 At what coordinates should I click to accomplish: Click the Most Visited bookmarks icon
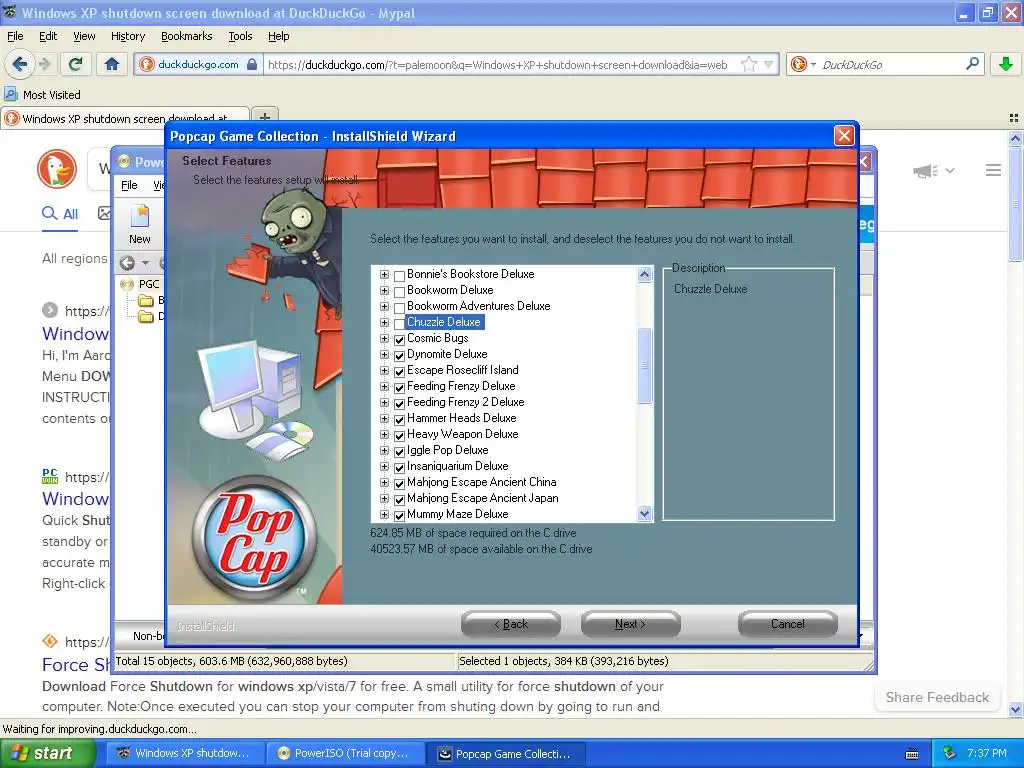tap(10, 94)
